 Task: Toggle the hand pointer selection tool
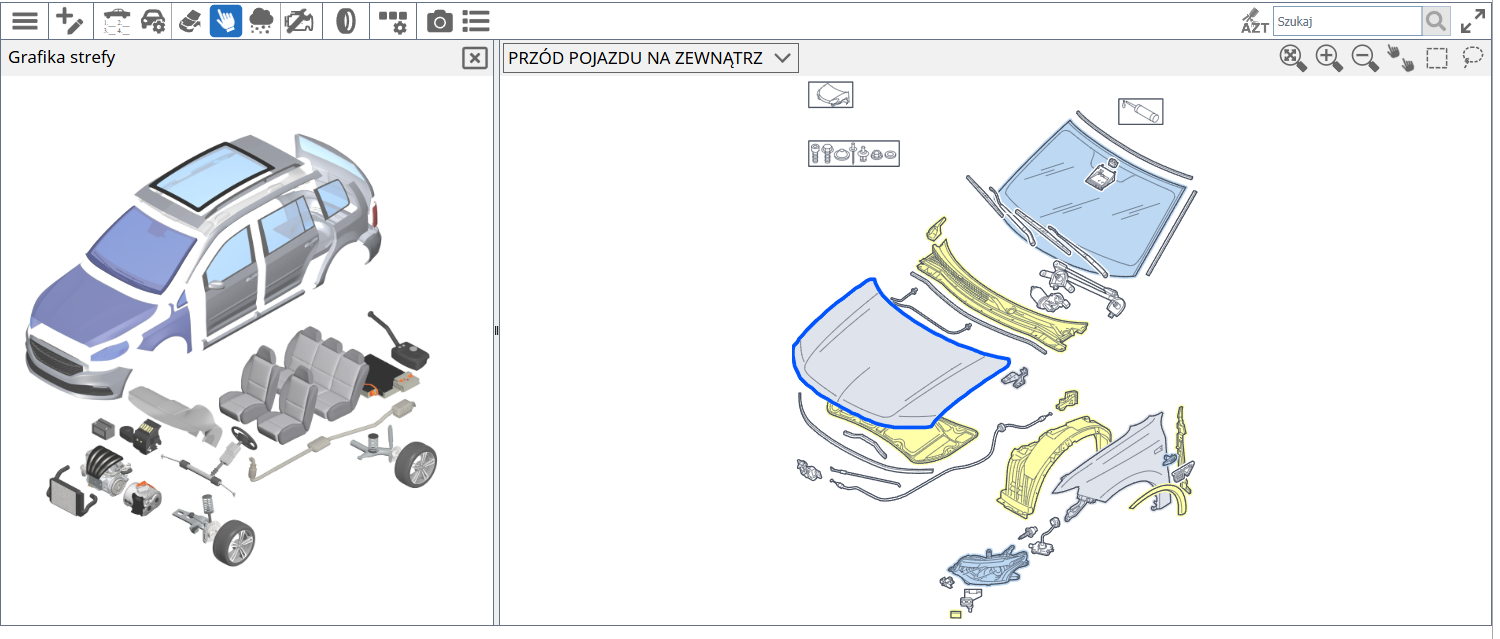pos(225,21)
